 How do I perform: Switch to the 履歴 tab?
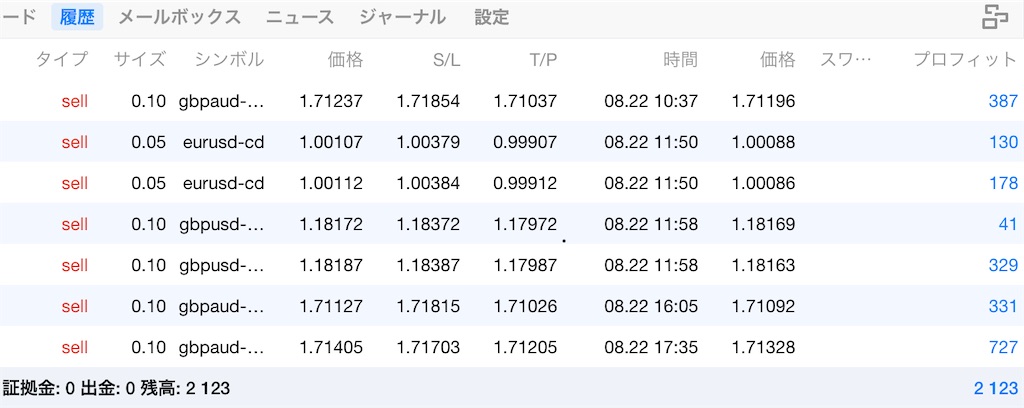coord(77,17)
